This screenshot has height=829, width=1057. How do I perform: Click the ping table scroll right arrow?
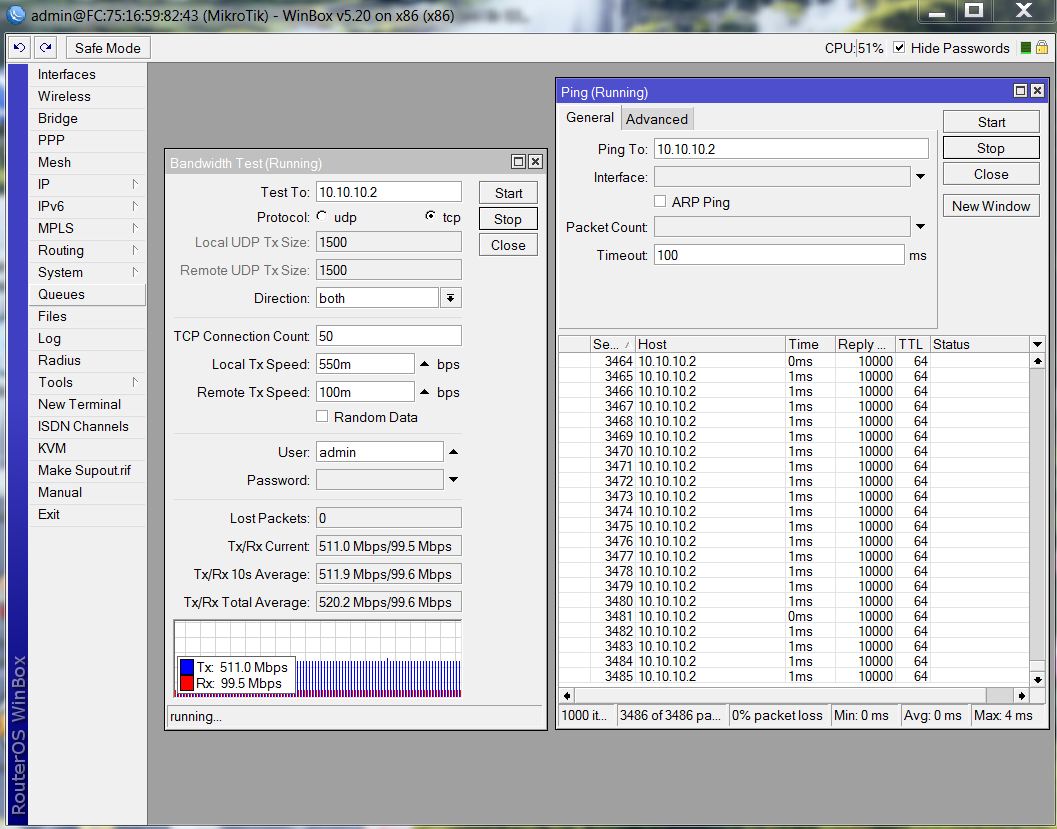point(1021,696)
